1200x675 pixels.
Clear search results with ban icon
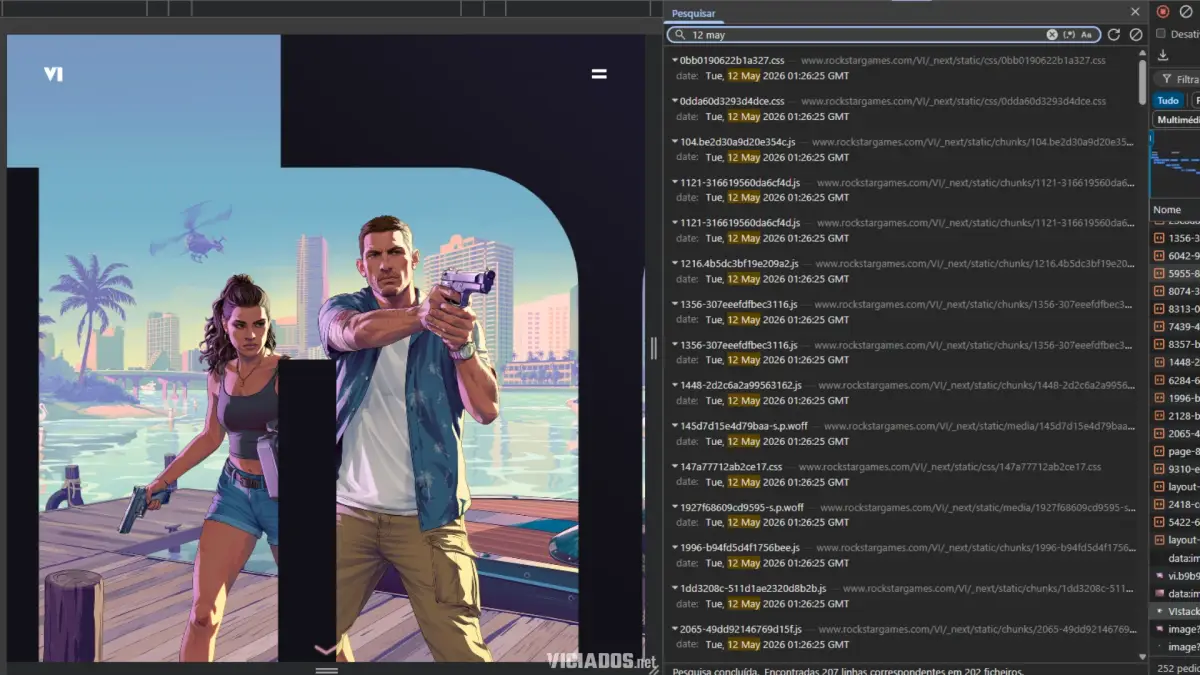1136,35
